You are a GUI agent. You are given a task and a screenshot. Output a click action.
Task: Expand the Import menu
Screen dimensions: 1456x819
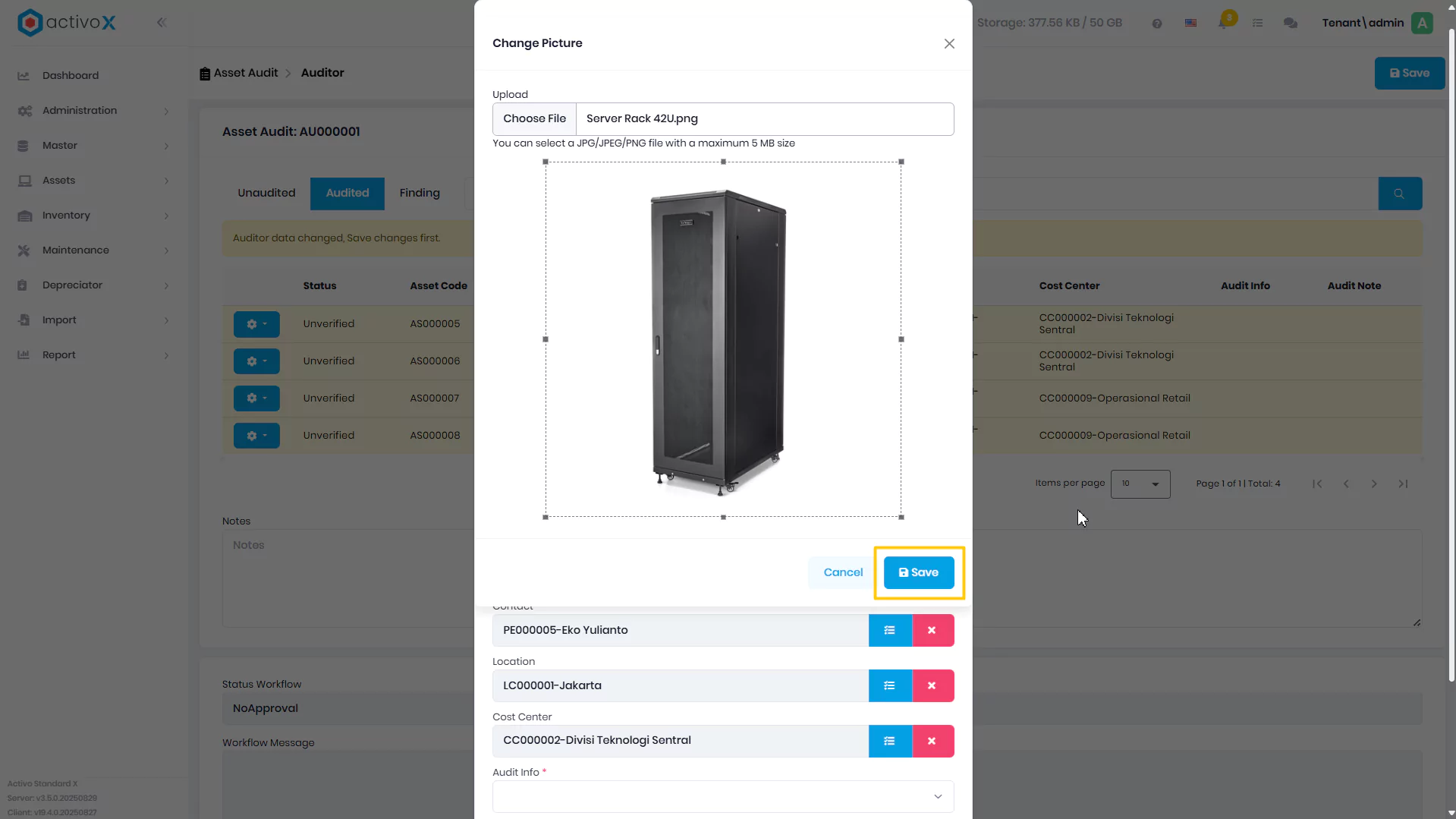point(93,320)
